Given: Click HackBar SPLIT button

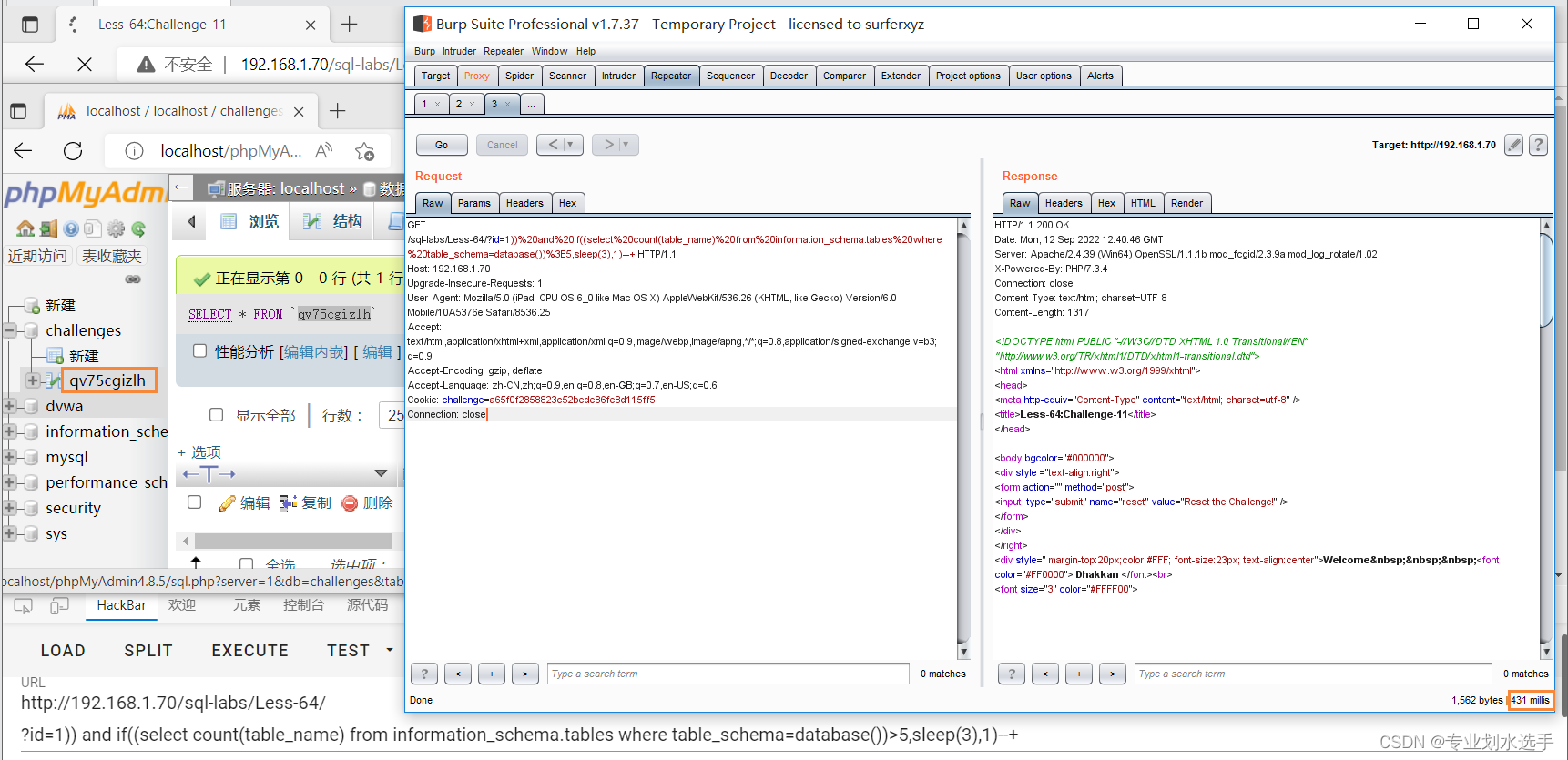Looking at the screenshot, I should click(x=148, y=651).
